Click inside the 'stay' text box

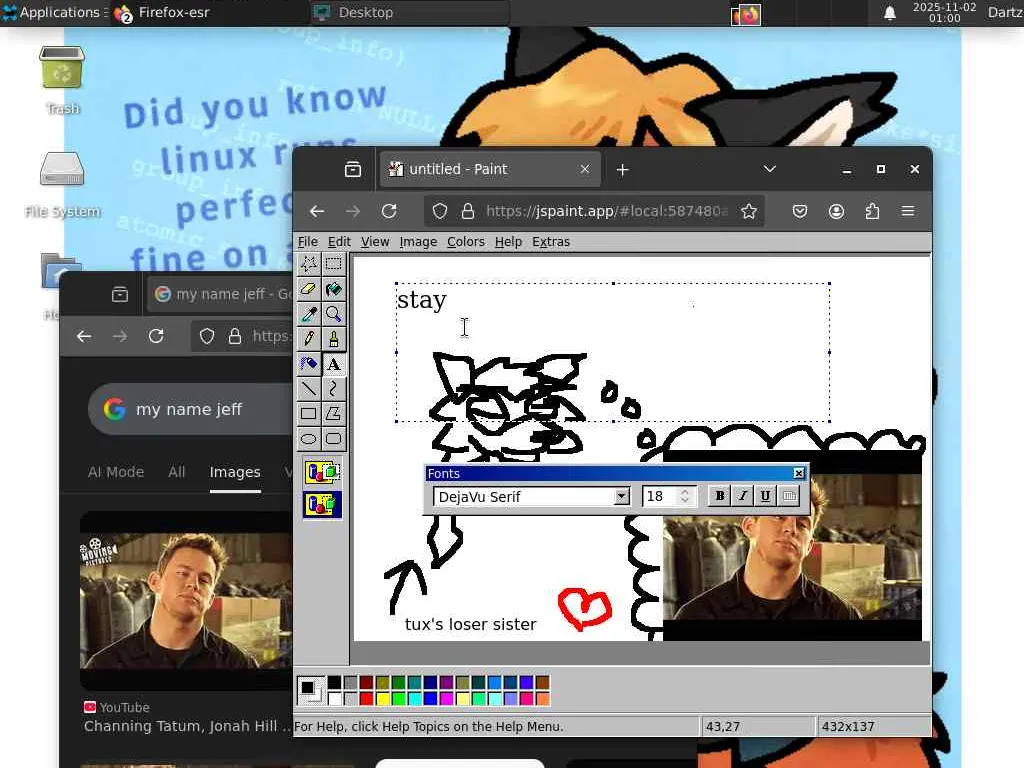(613, 353)
